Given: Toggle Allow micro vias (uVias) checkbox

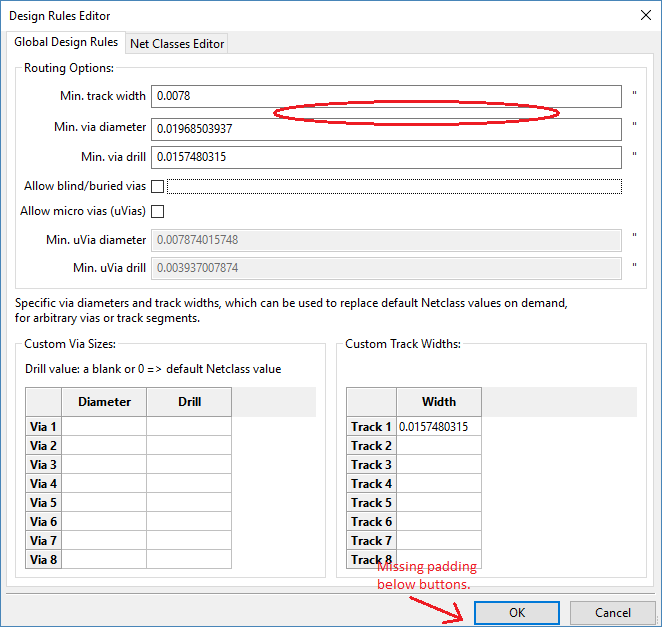Looking at the screenshot, I should 157,211.
